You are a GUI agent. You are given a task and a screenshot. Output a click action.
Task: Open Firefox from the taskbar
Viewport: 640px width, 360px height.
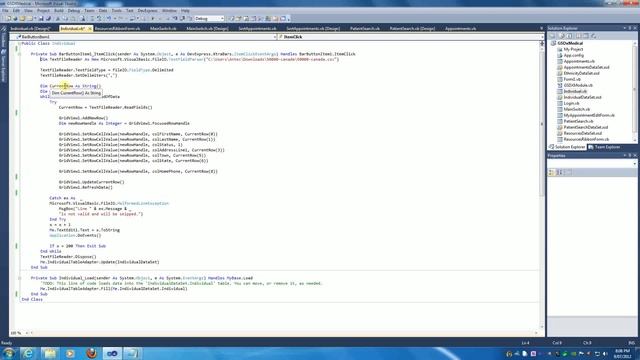[91, 353]
